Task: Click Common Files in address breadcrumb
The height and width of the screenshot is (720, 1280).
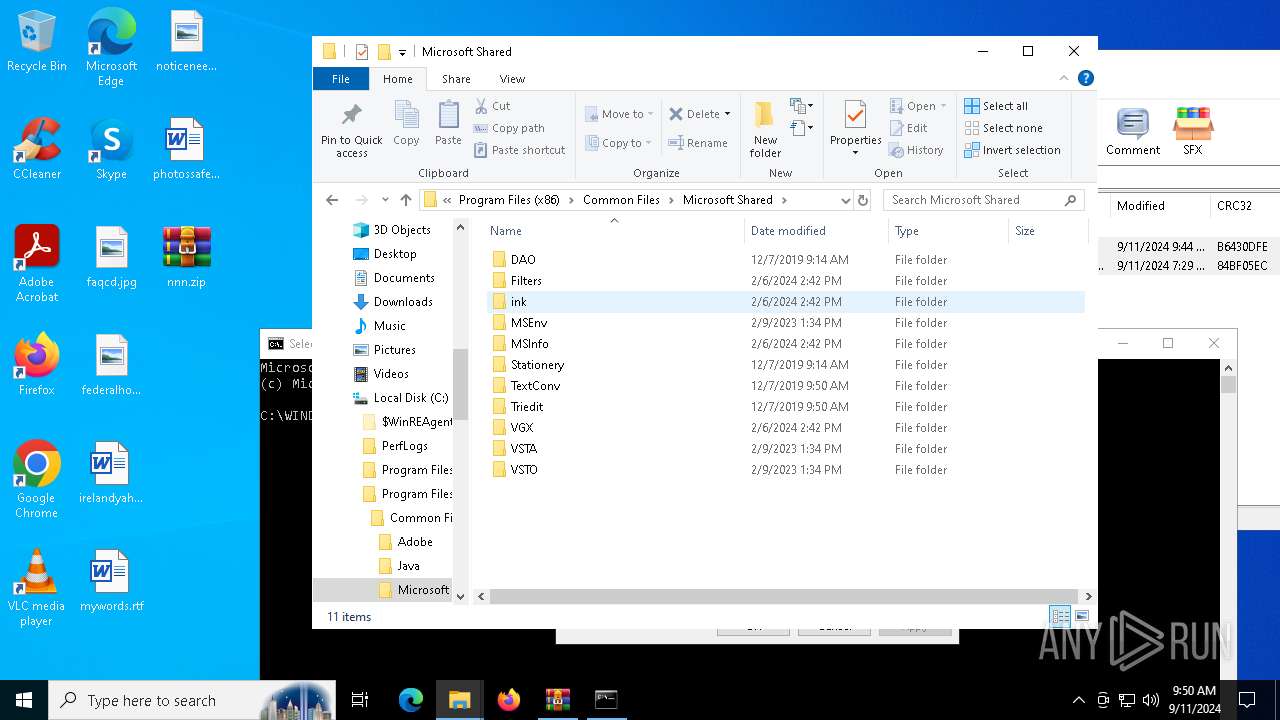Action: [621, 200]
